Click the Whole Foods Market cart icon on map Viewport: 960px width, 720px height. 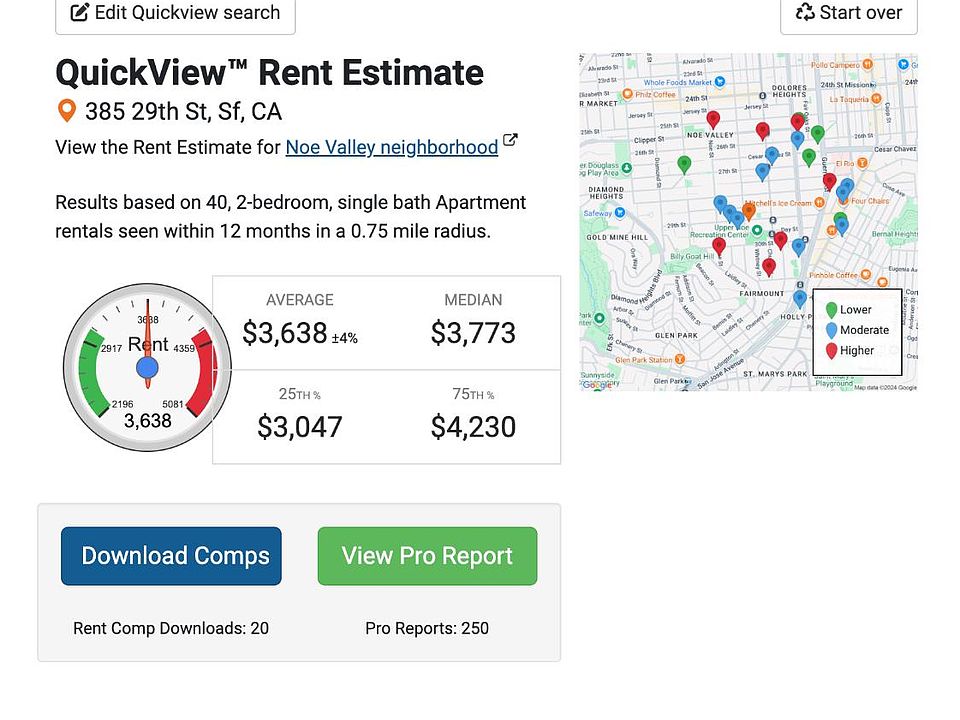(x=720, y=81)
